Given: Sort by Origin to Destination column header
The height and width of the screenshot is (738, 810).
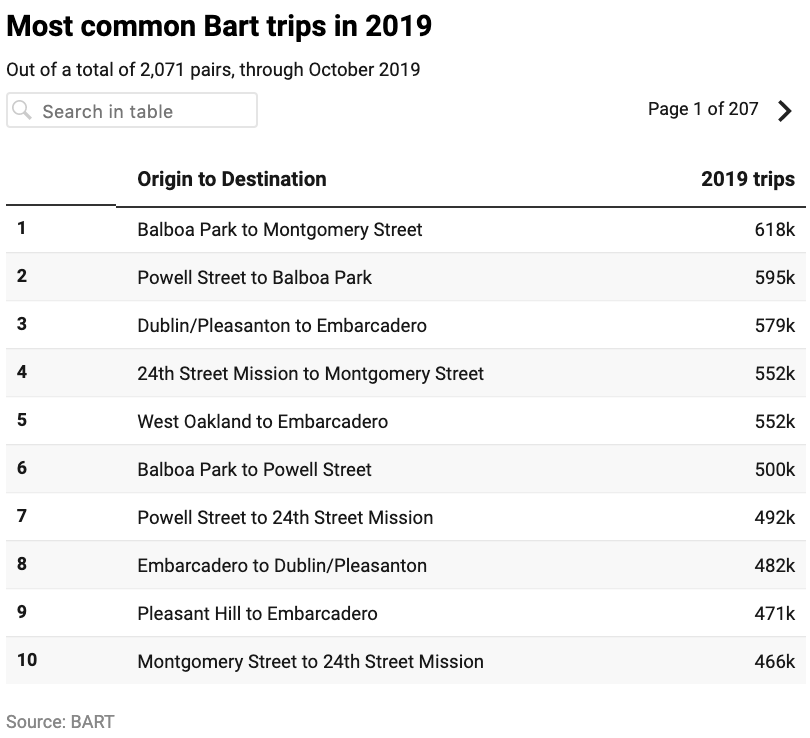Looking at the screenshot, I should coord(231,179).
